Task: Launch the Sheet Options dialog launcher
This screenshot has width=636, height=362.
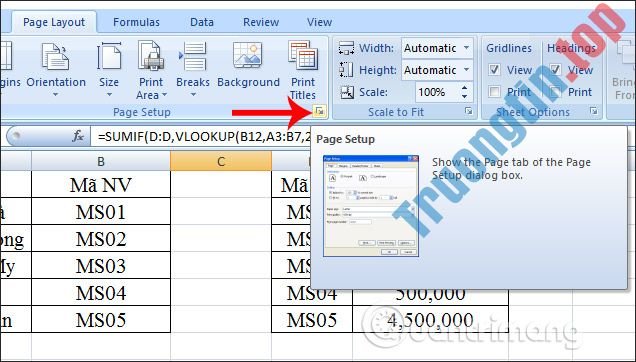Action: click(594, 111)
